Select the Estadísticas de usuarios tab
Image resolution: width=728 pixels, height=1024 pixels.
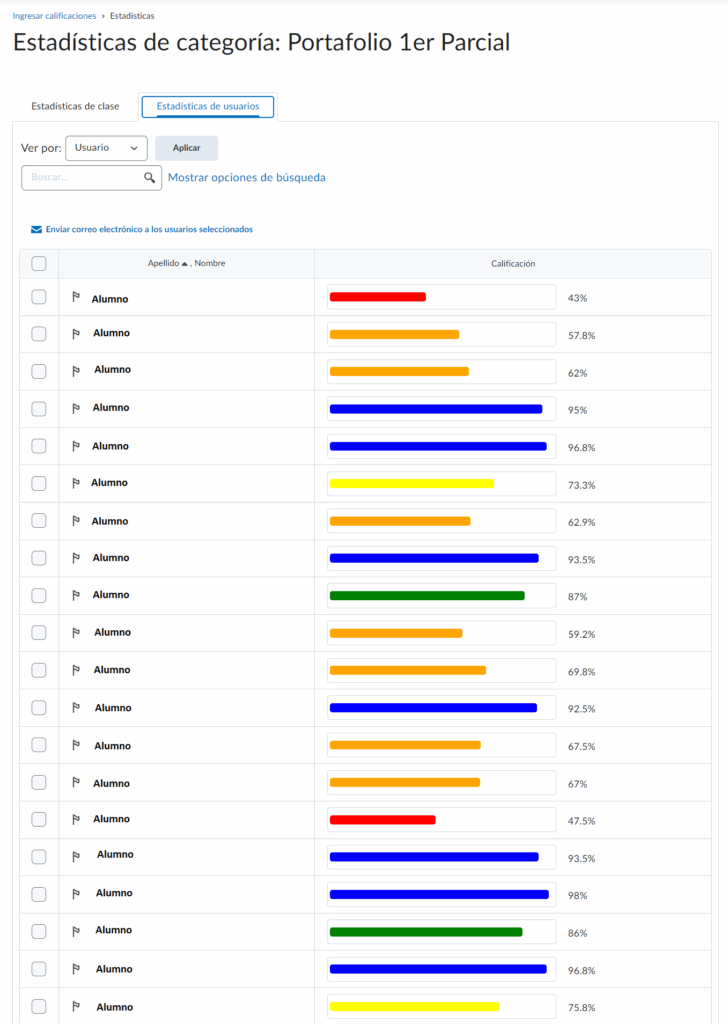coord(208,106)
